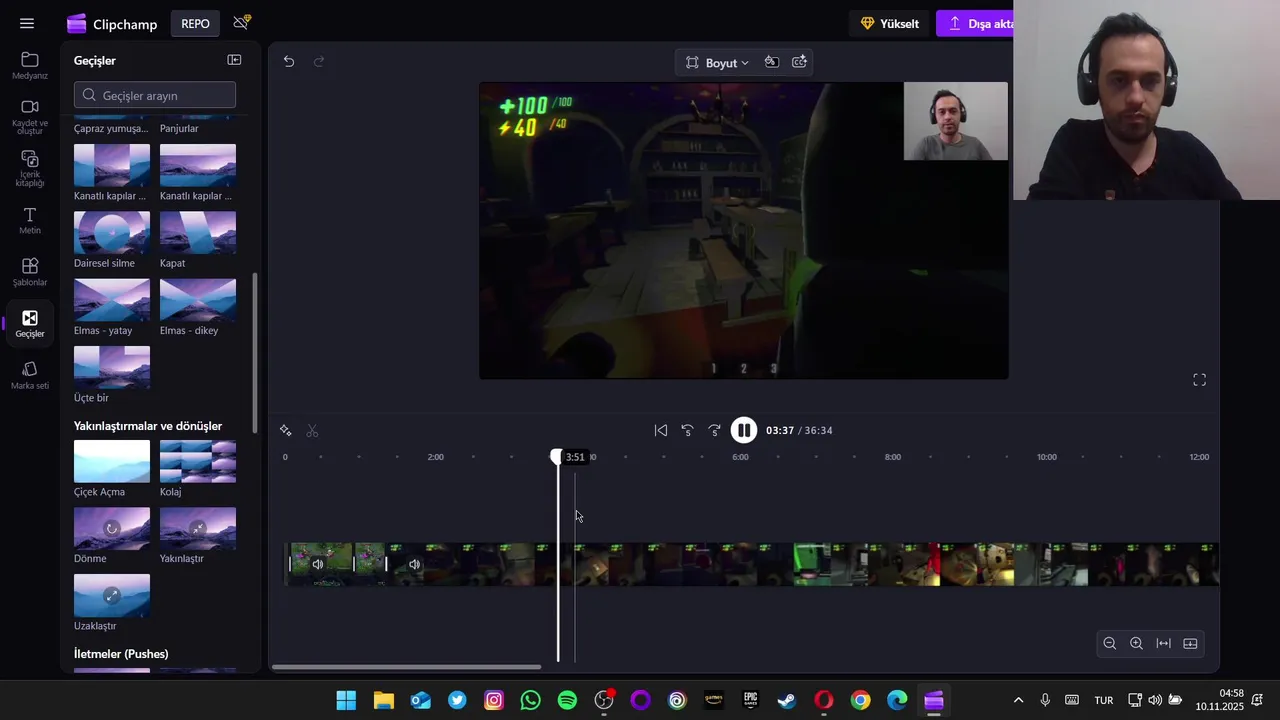Click the redo arrow
1280x720 pixels.
point(319,61)
